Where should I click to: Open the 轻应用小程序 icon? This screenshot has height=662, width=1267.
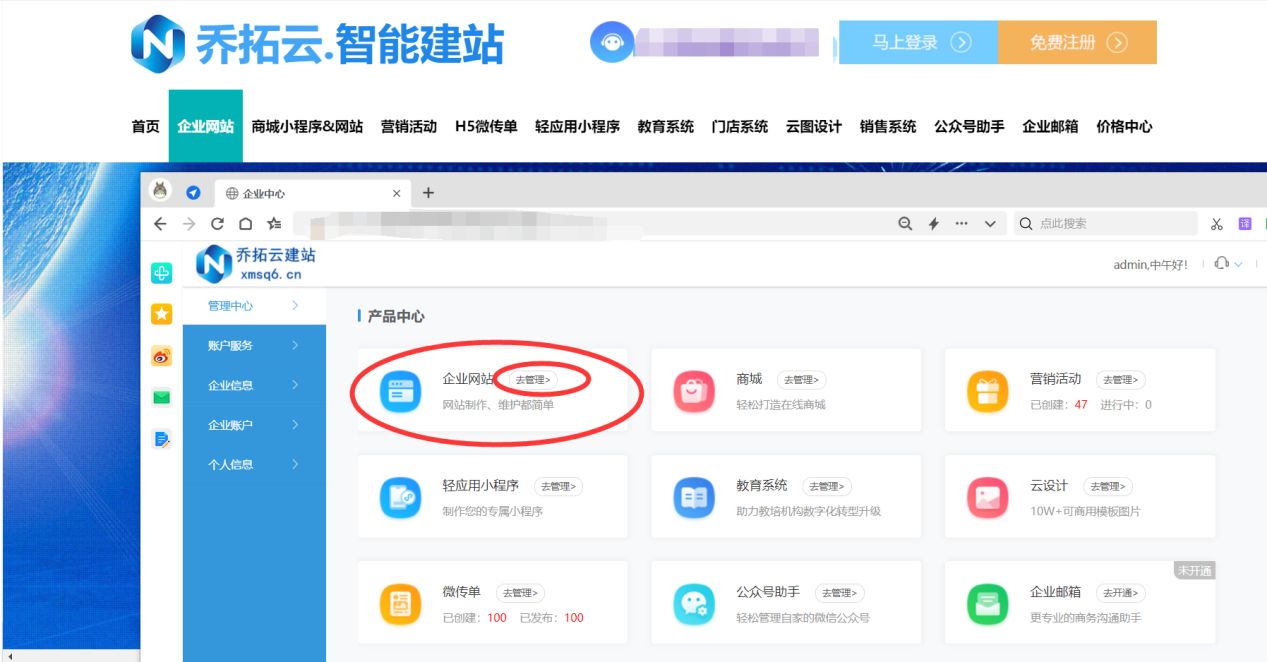click(401, 497)
